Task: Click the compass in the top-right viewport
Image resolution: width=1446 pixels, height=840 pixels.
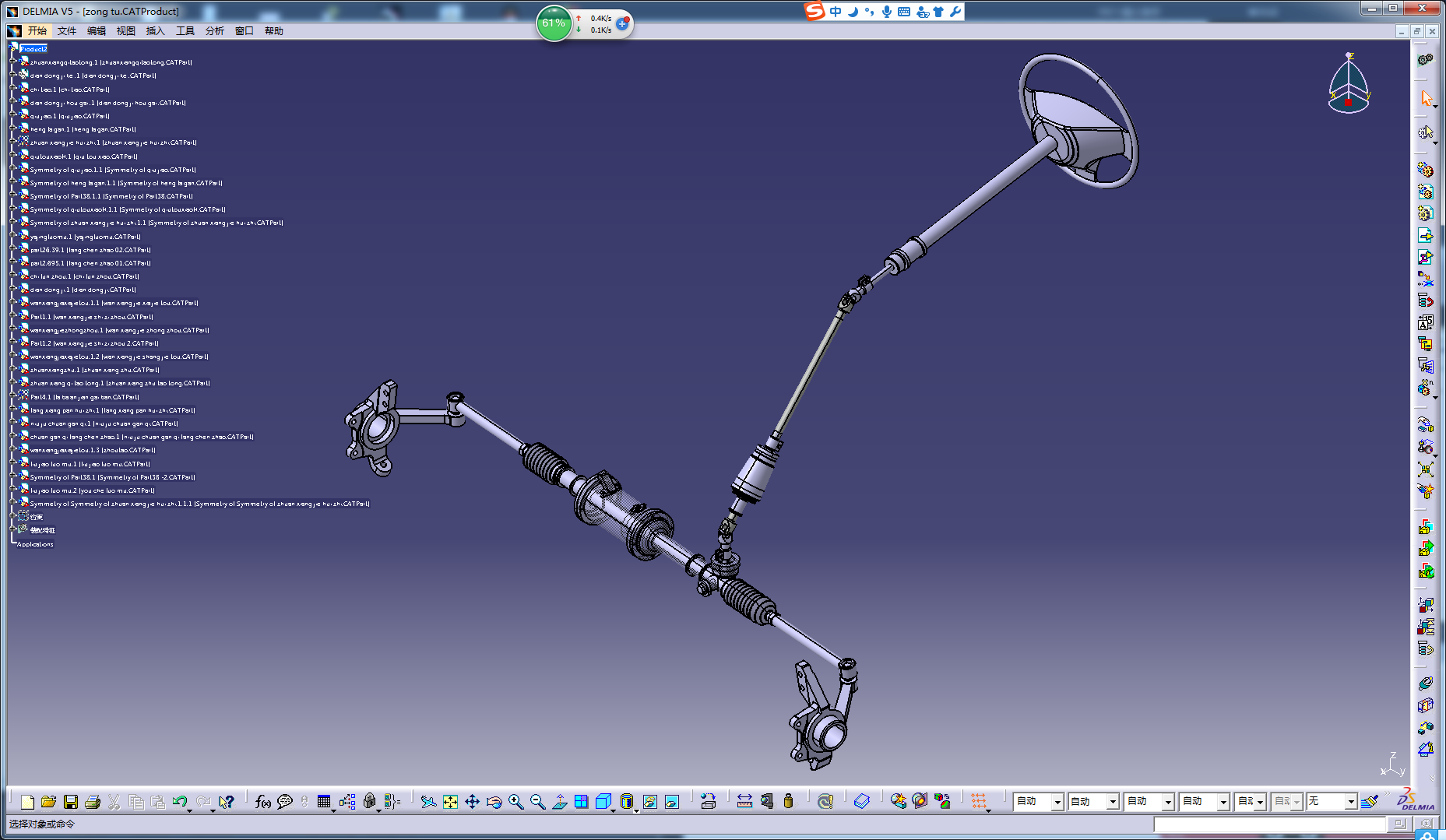Action: pyautogui.click(x=1349, y=84)
